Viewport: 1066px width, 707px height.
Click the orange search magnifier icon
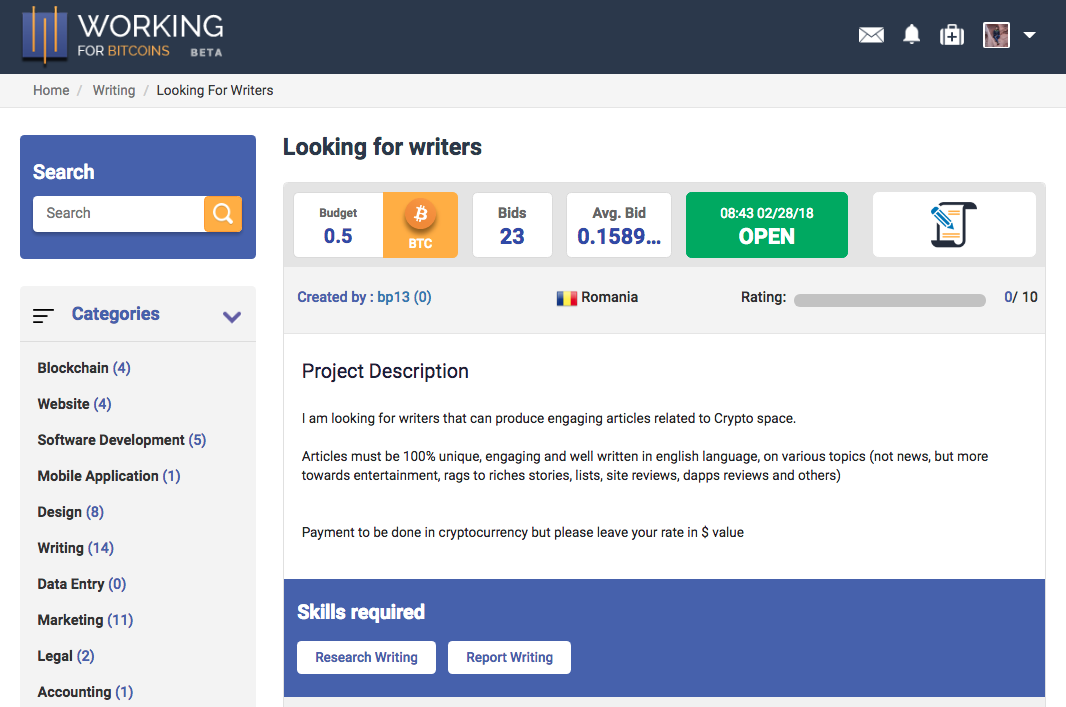click(x=222, y=213)
